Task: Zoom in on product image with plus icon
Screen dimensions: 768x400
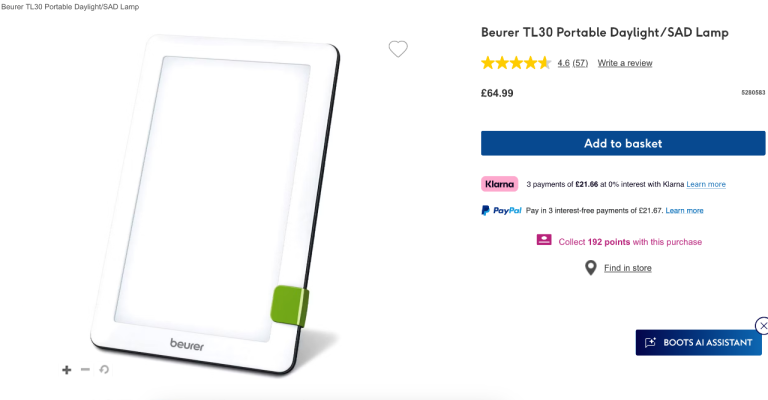Action: pyautogui.click(x=67, y=370)
